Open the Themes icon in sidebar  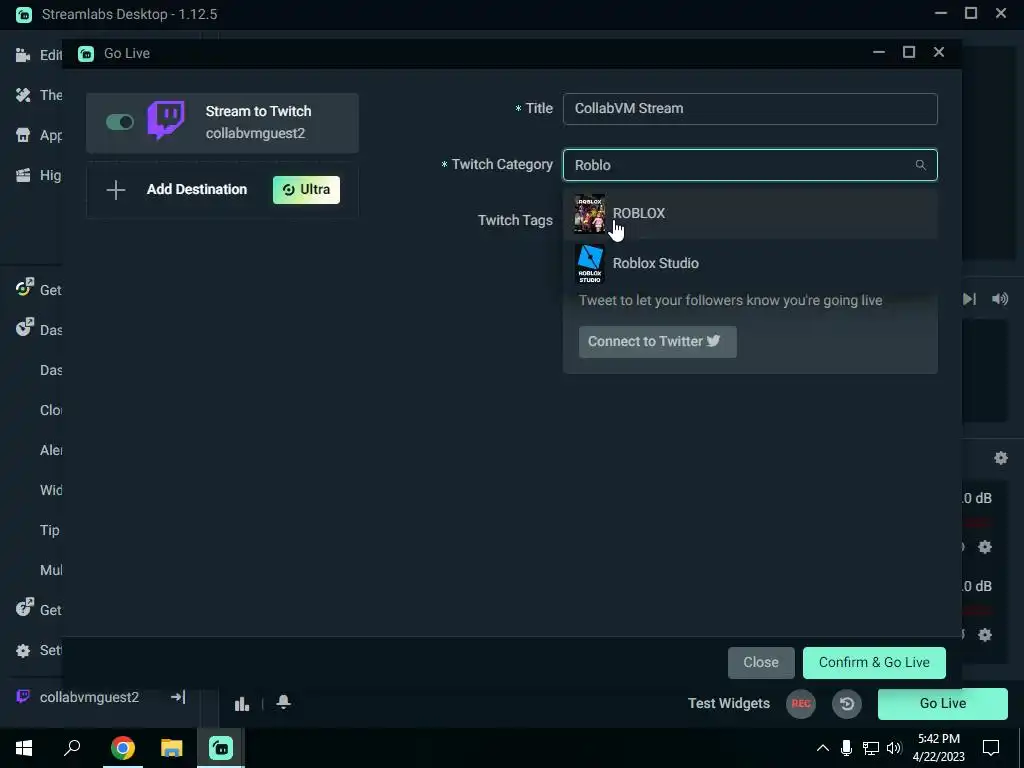(23, 95)
